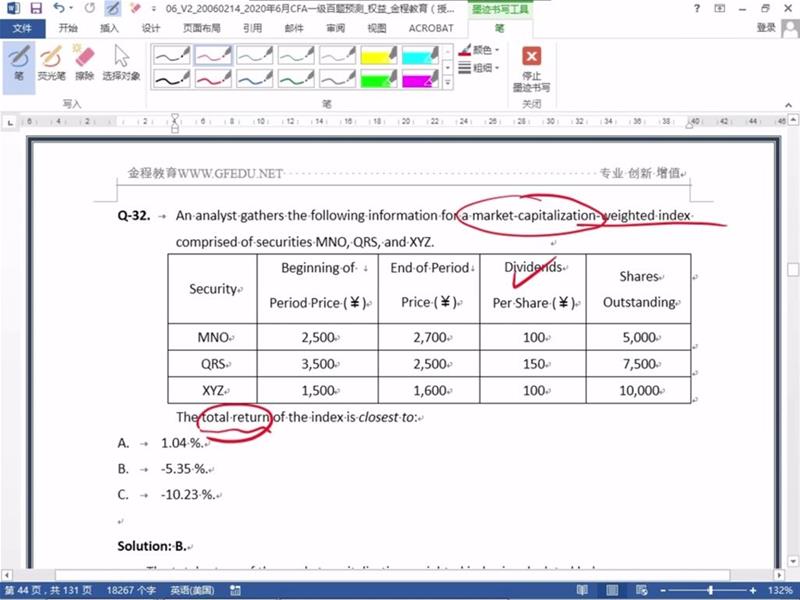Switch to the Review (审阅) tab
The height and width of the screenshot is (600, 800).
335,28
